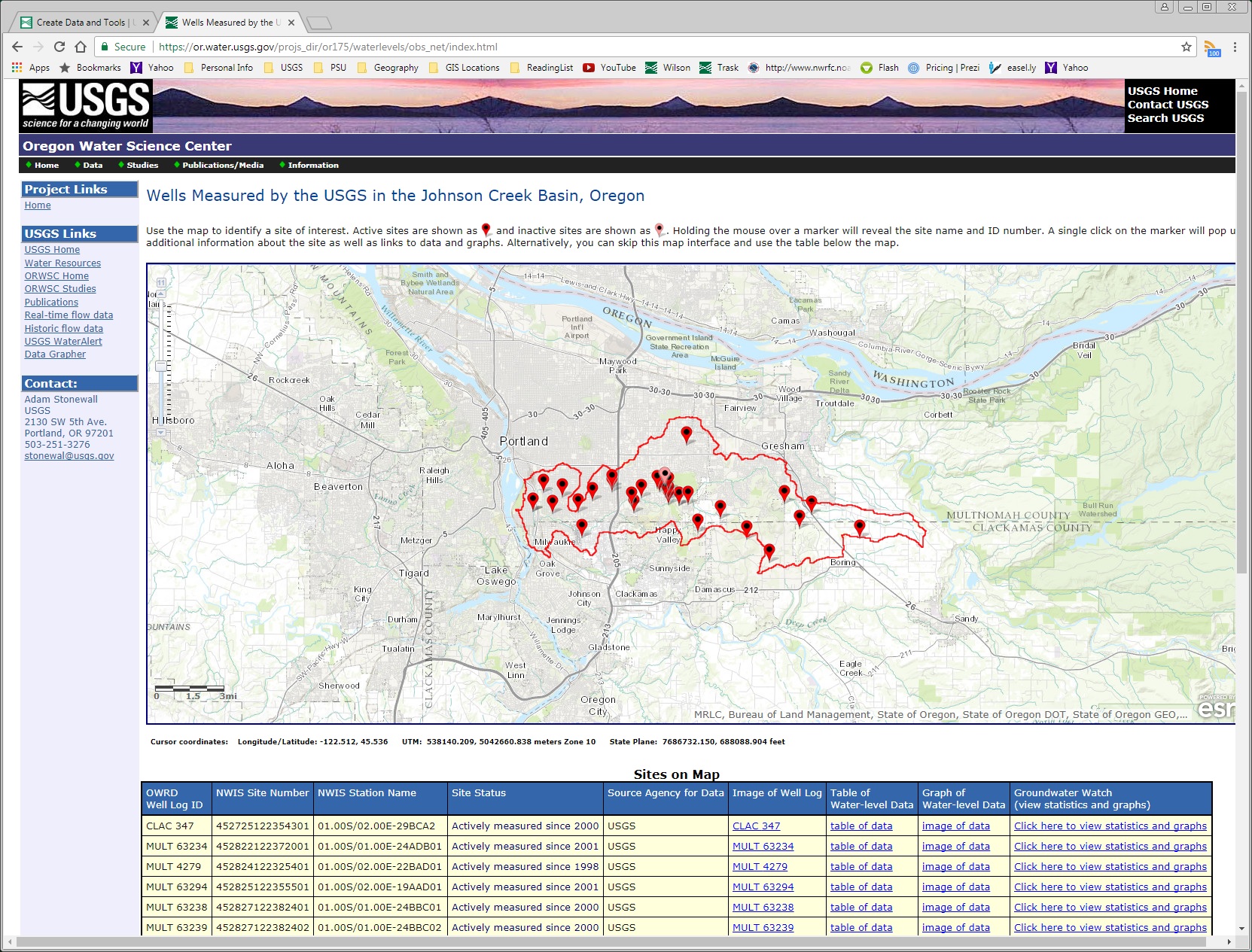This screenshot has width=1252, height=952.
Task: Open the Bookmarks star folder
Action: click(x=90, y=68)
